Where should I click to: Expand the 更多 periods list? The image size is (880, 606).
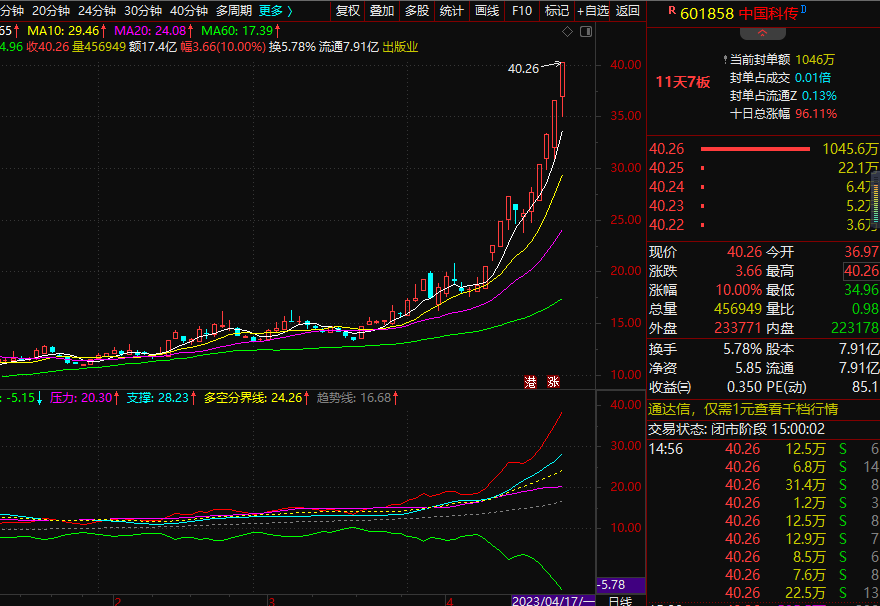pos(275,11)
